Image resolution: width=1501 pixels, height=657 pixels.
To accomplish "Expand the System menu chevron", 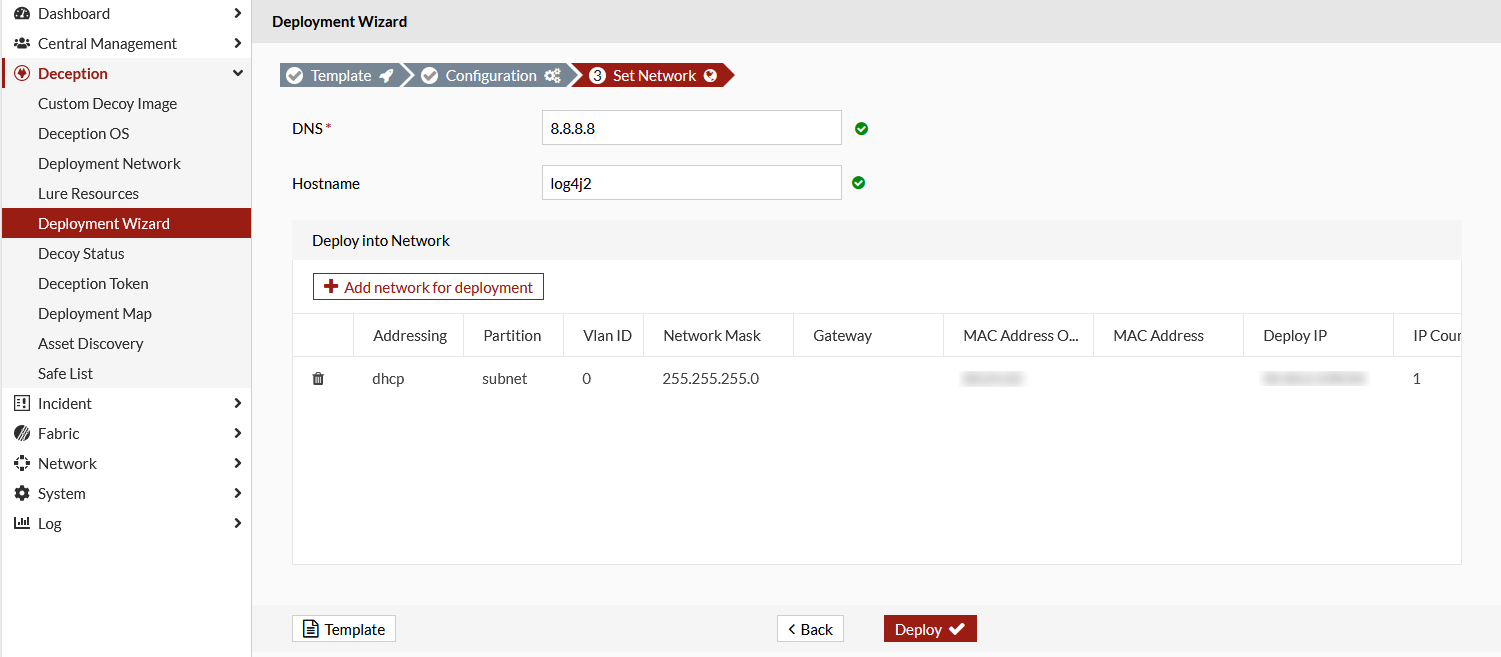I will [237, 494].
